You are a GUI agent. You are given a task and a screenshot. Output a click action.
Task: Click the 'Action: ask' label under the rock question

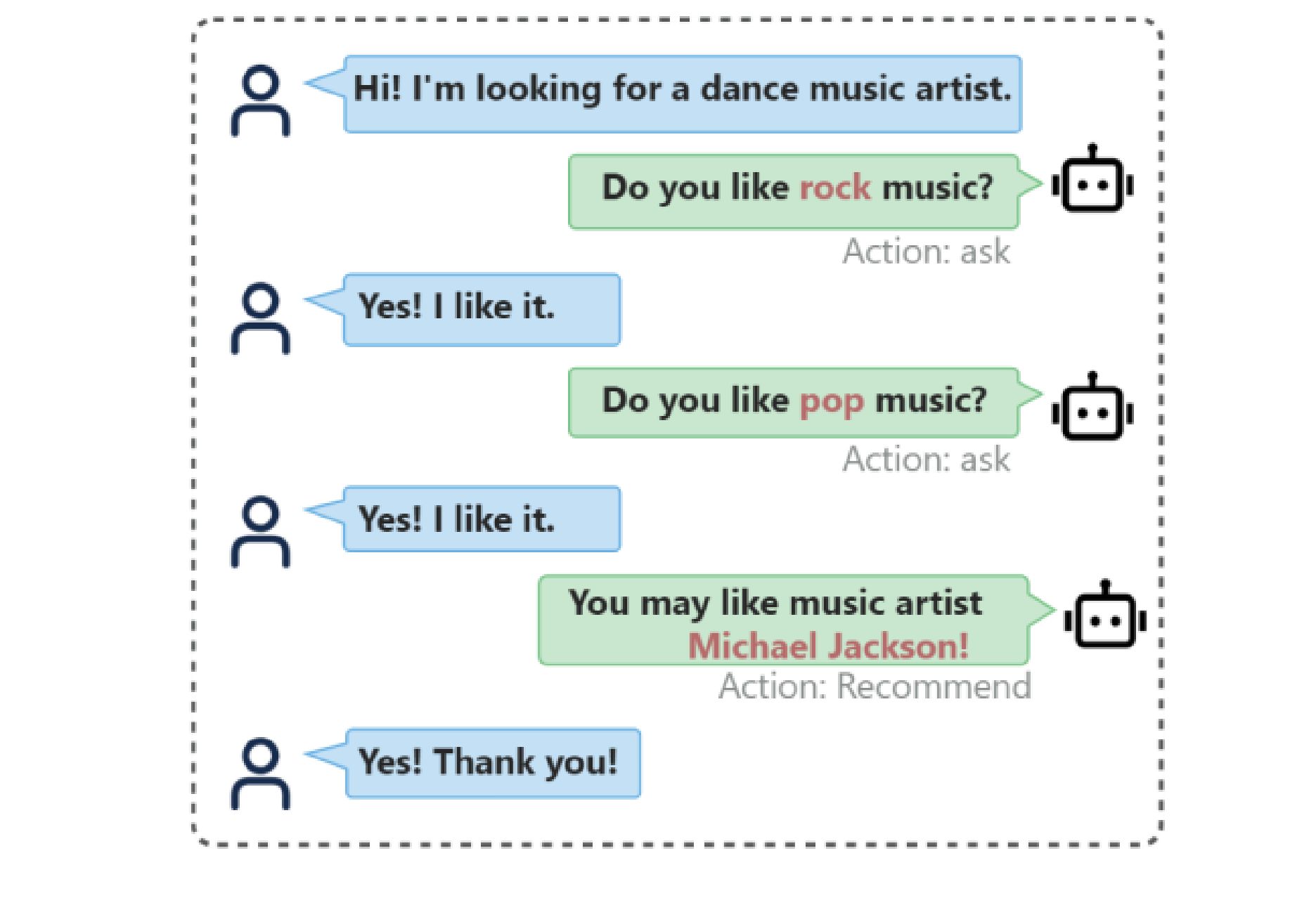click(926, 251)
